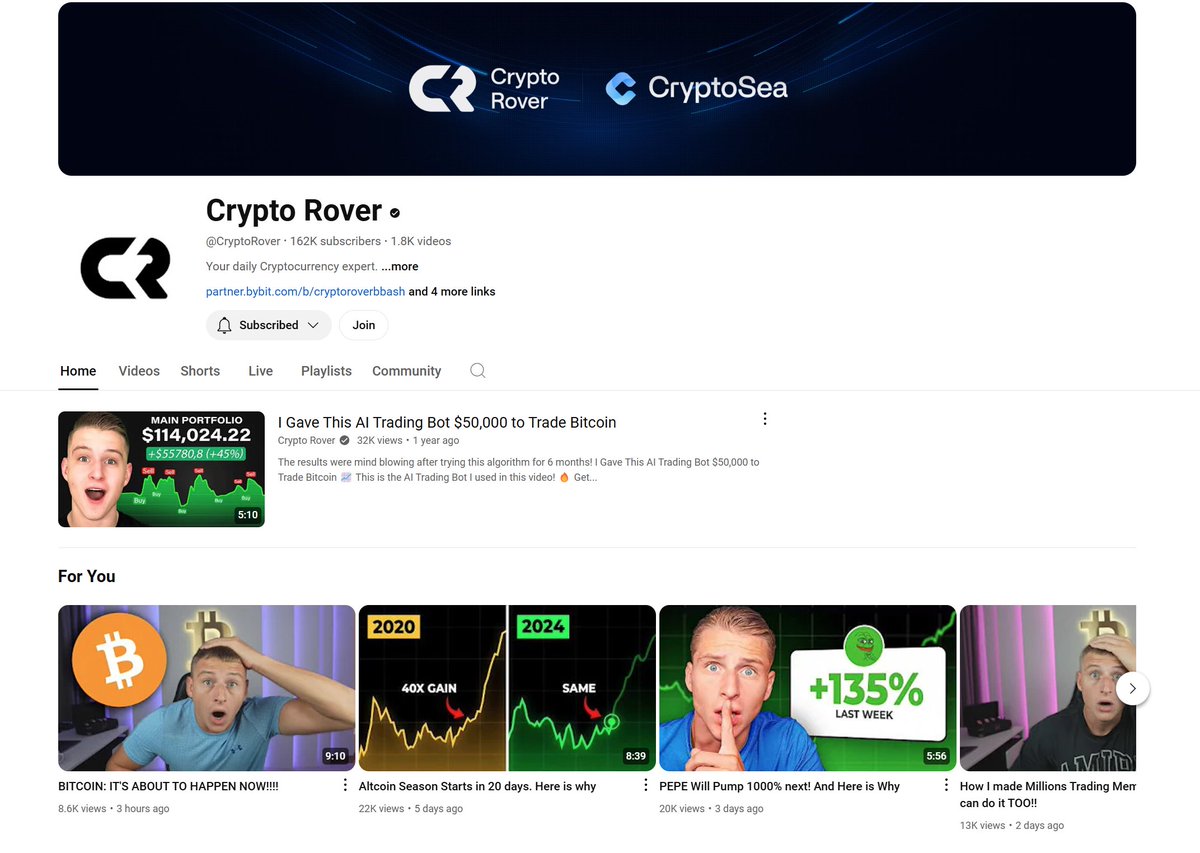This screenshot has height=853, width=1200.
Task: Open the partner.bybit.com link
Action: [x=305, y=292]
